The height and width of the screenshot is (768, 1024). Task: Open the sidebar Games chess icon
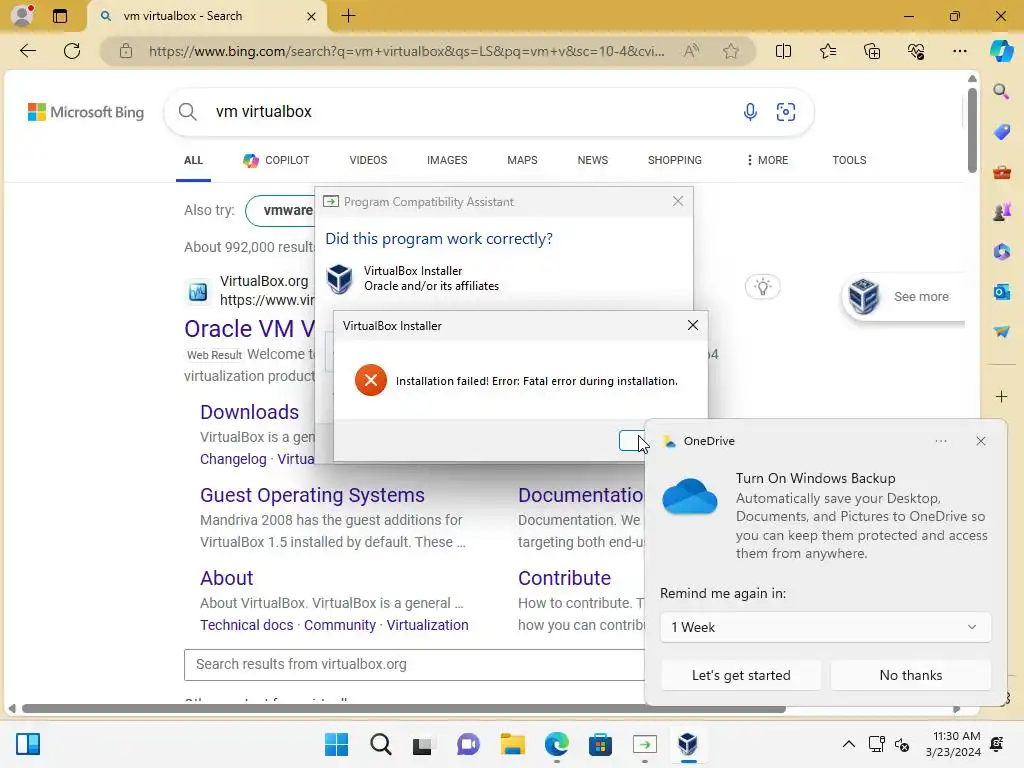coord(1001,212)
